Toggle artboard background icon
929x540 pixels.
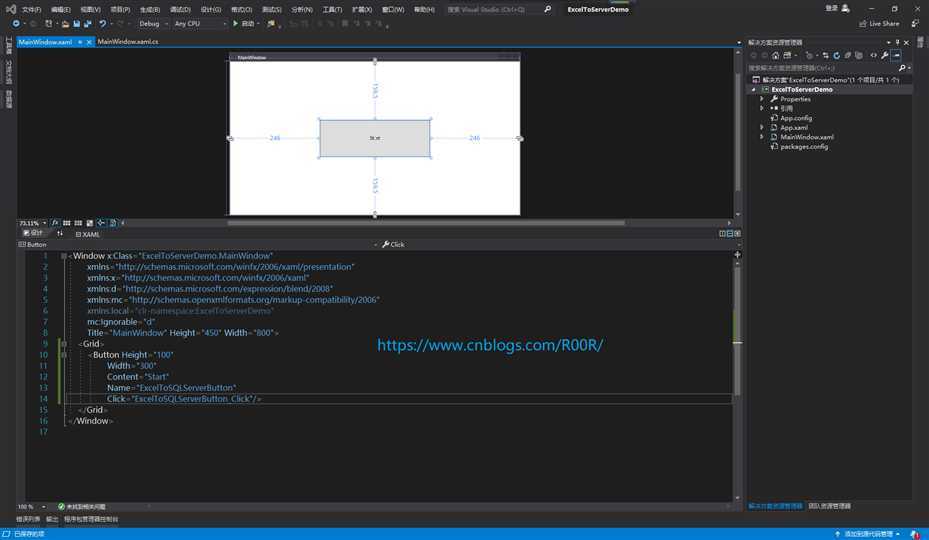89,223
